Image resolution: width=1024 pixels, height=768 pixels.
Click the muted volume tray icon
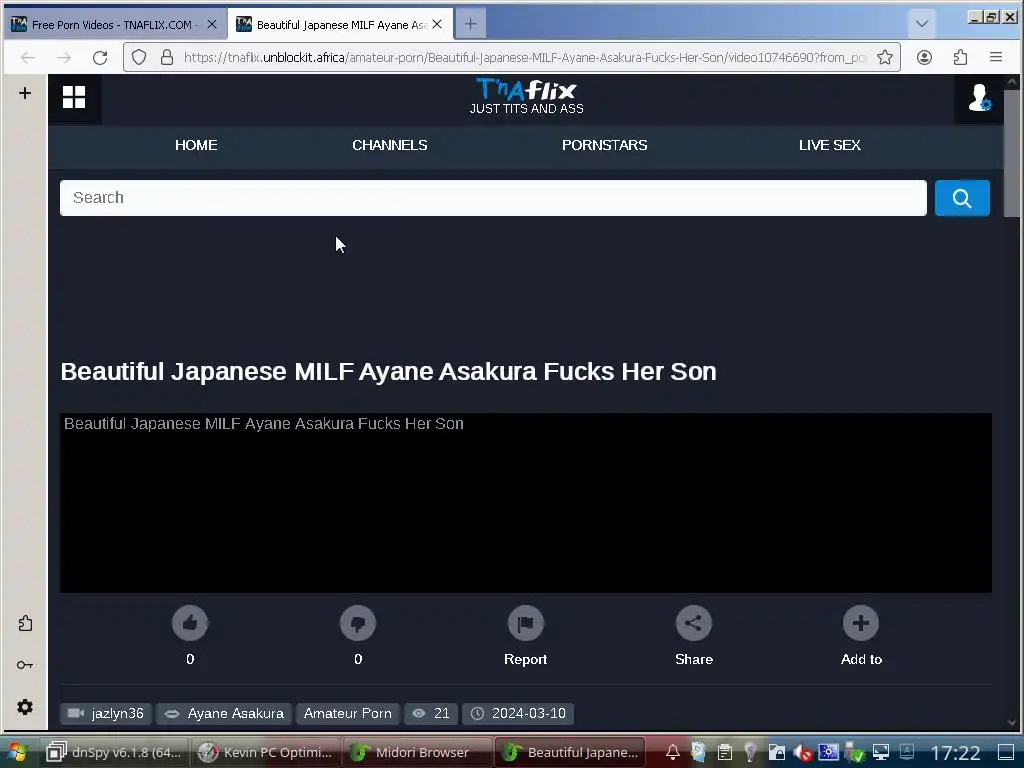pyautogui.click(x=803, y=752)
